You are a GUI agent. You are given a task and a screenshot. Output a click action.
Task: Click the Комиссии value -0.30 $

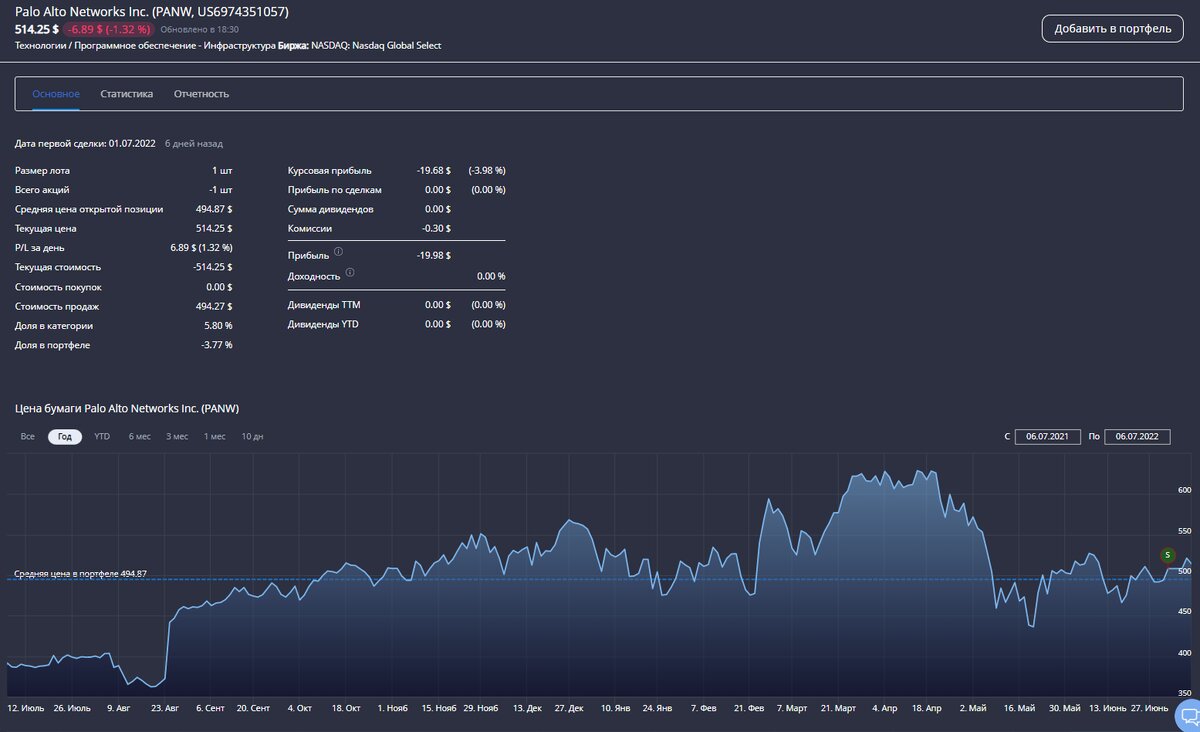point(437,229)
